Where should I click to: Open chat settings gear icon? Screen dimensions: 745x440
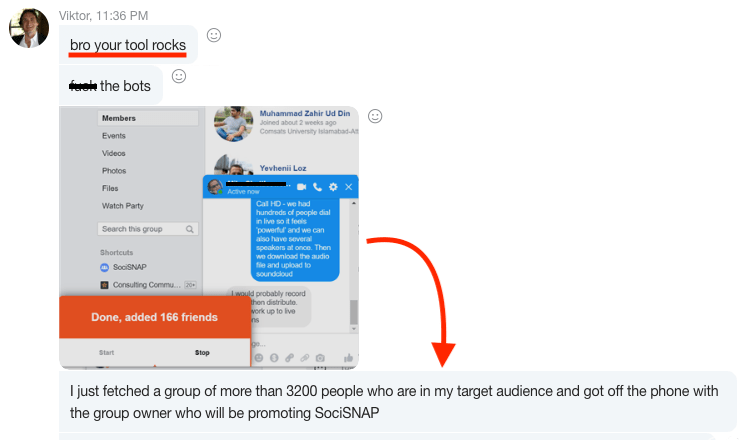pyautogui.click(x=333, y=187)
